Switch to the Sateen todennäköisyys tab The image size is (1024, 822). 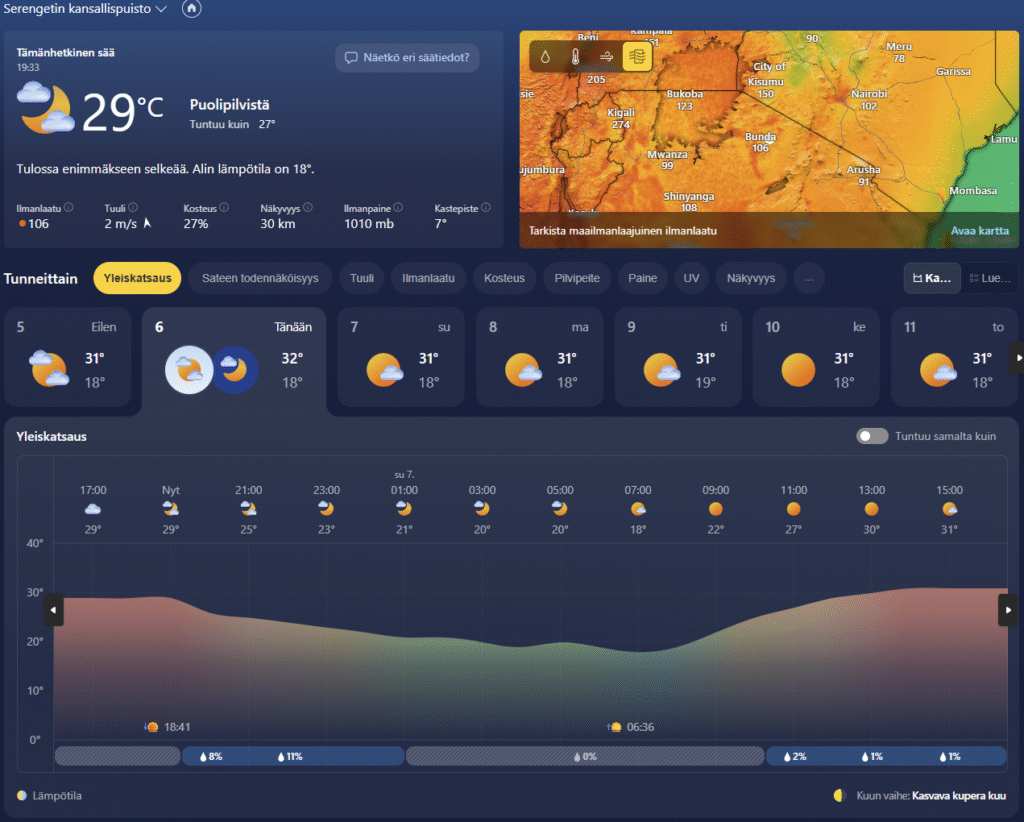(x=260, y=278)
